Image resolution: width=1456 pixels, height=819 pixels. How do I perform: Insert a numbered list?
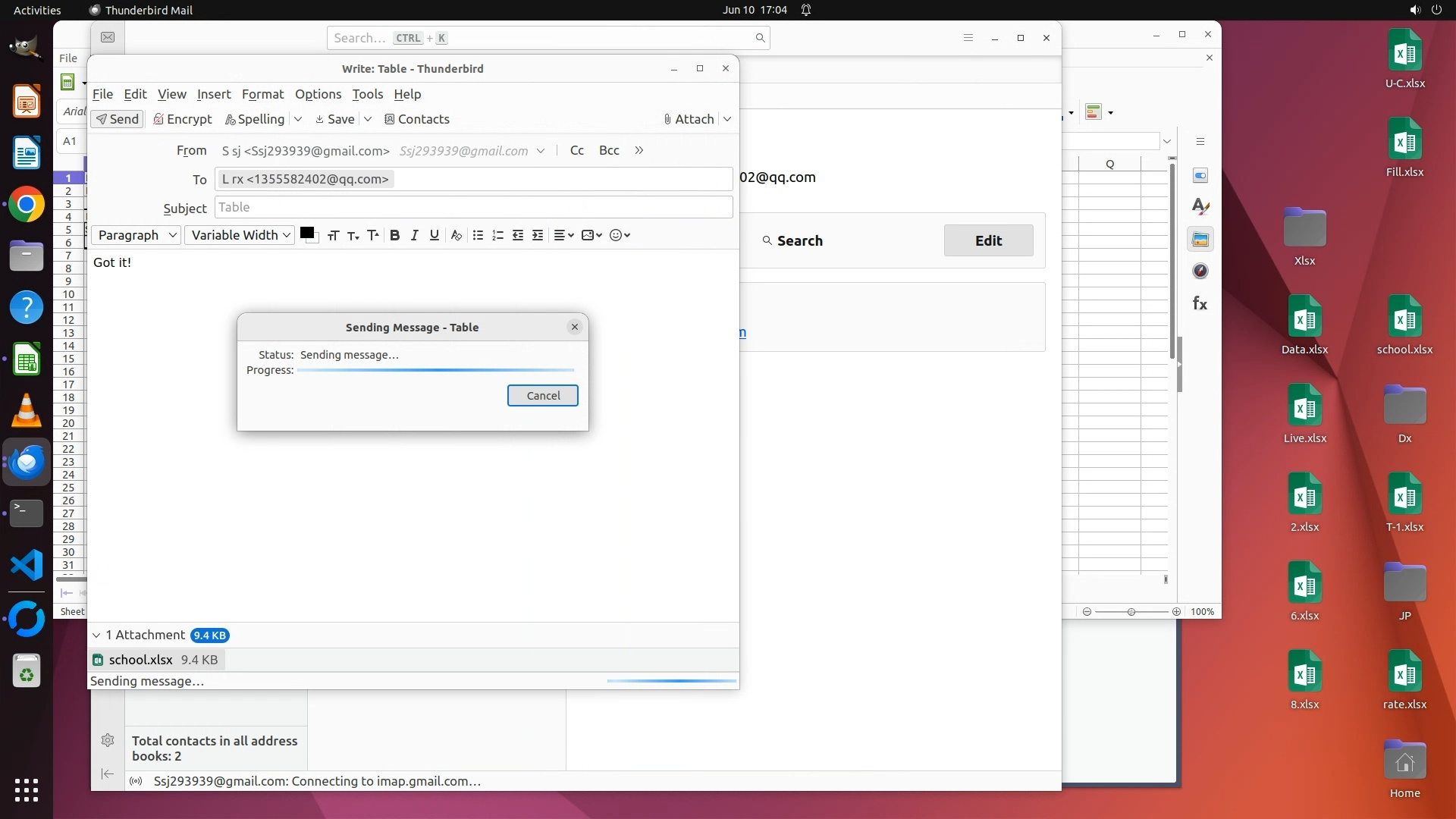(x=497, y=235)
